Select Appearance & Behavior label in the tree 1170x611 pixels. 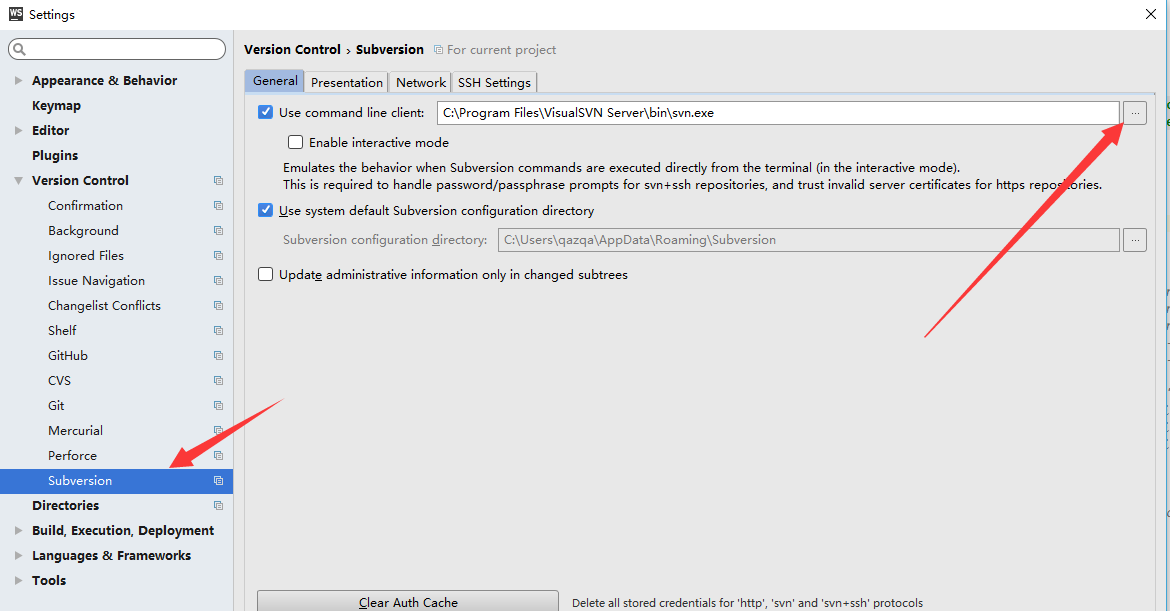104,81
